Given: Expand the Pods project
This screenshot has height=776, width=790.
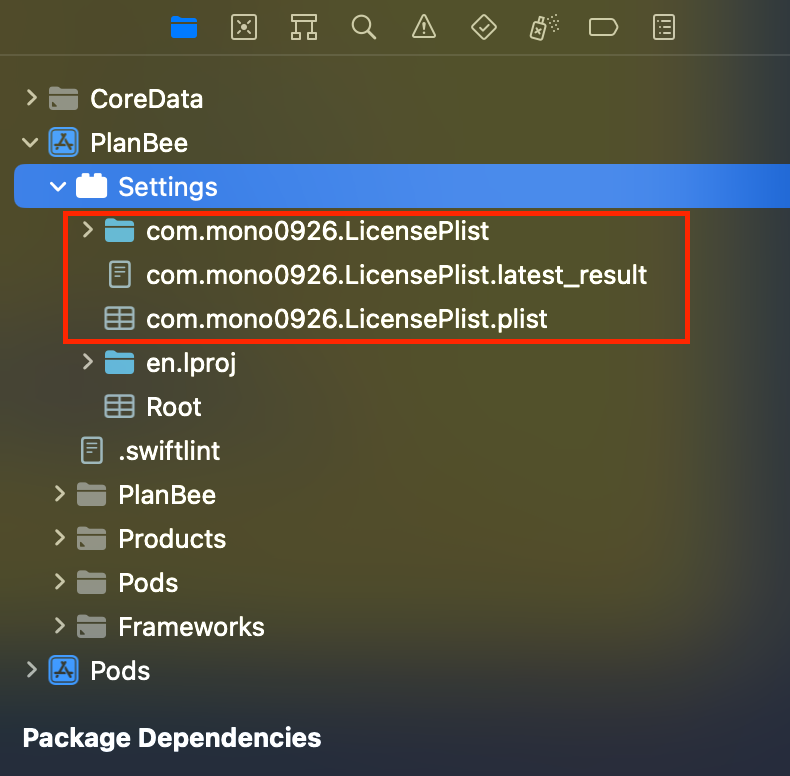Looking at the screenshot, I should click(x=31, y=670).
